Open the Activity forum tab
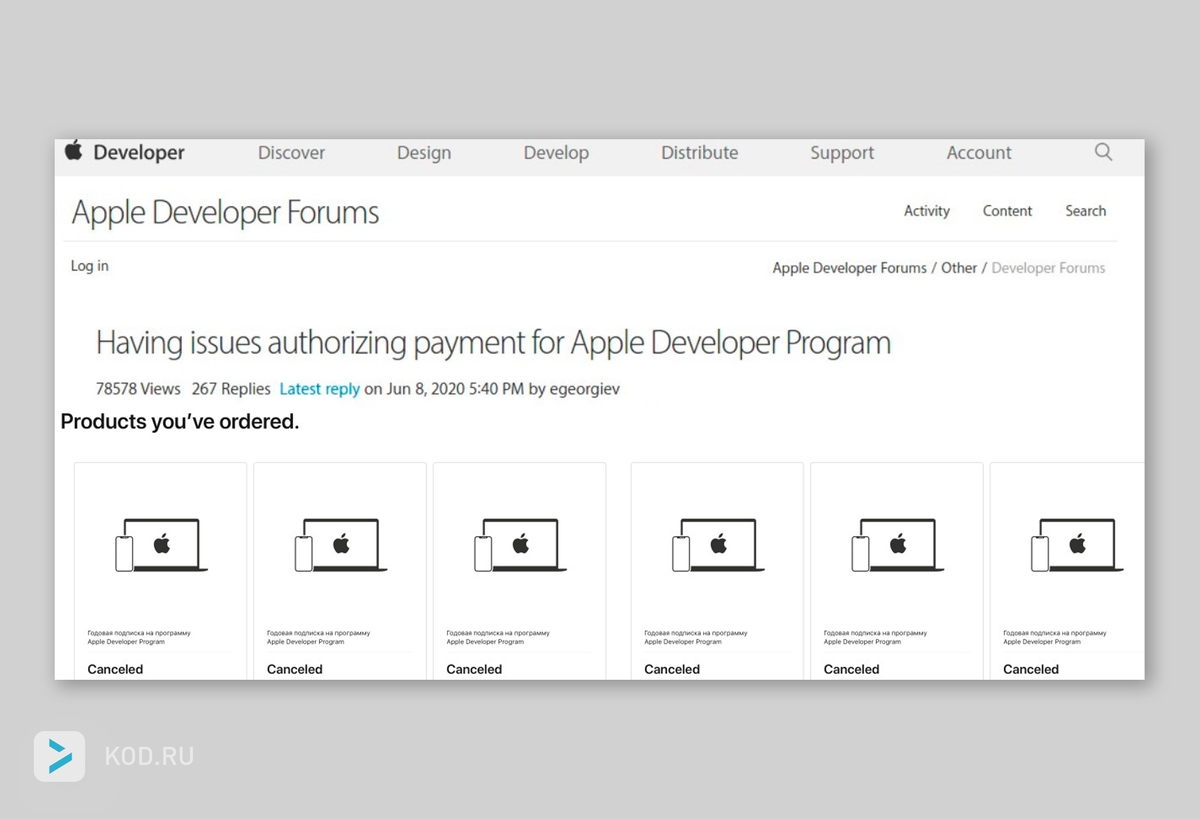The image size is (1200, 819). tap(927, 211)
